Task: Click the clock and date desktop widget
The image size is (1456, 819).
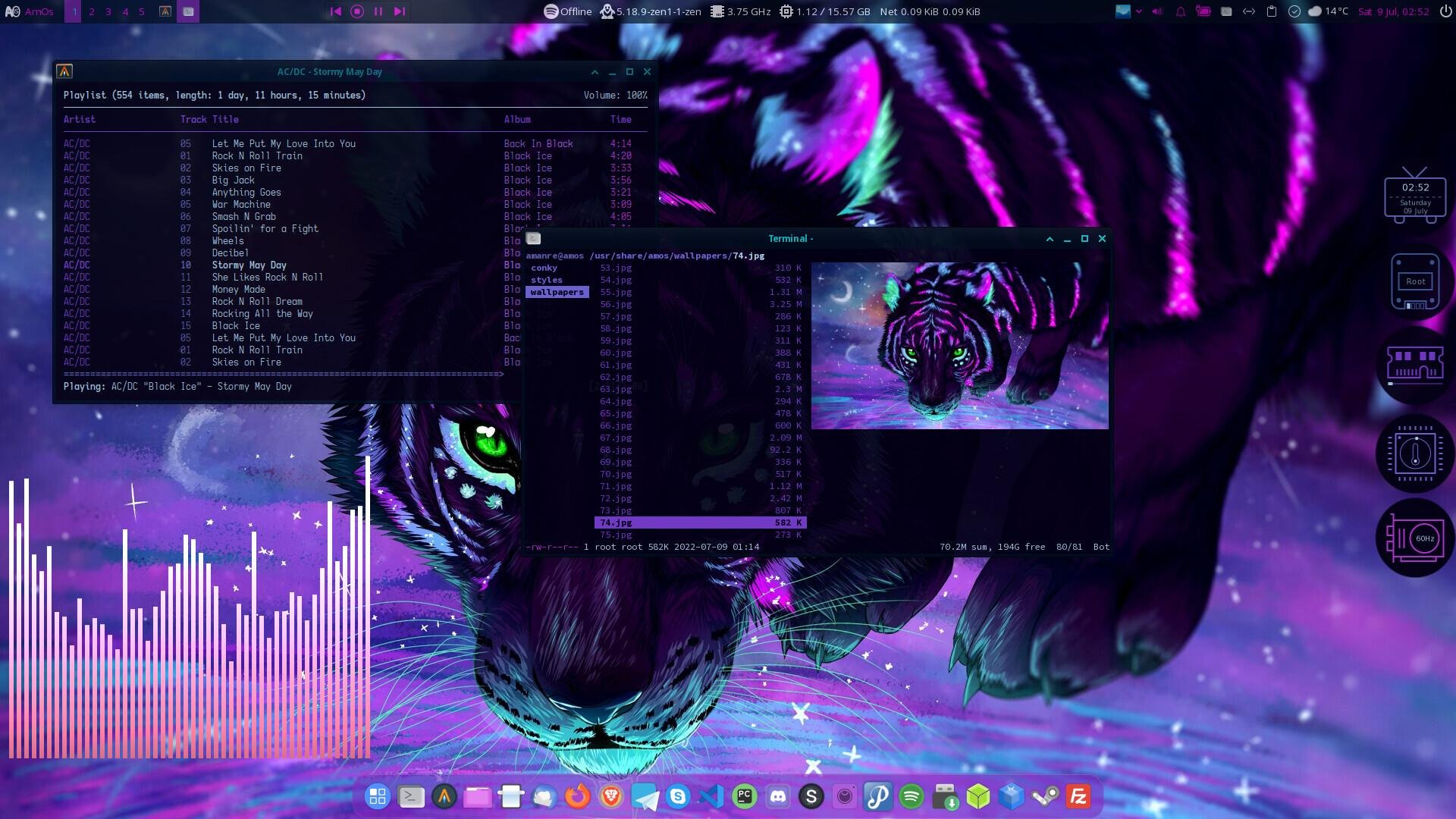Action: click(x=1415, y=196)
